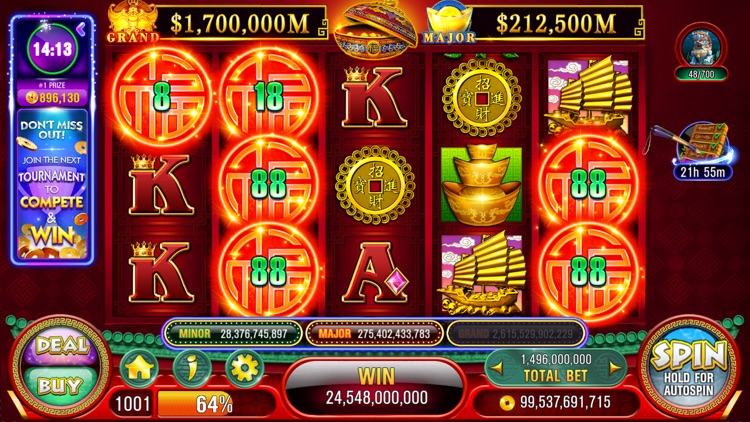Click the Join Next Tournament banner
The image size is (750, 422).
pyautogui.click(x=52, y=185)
